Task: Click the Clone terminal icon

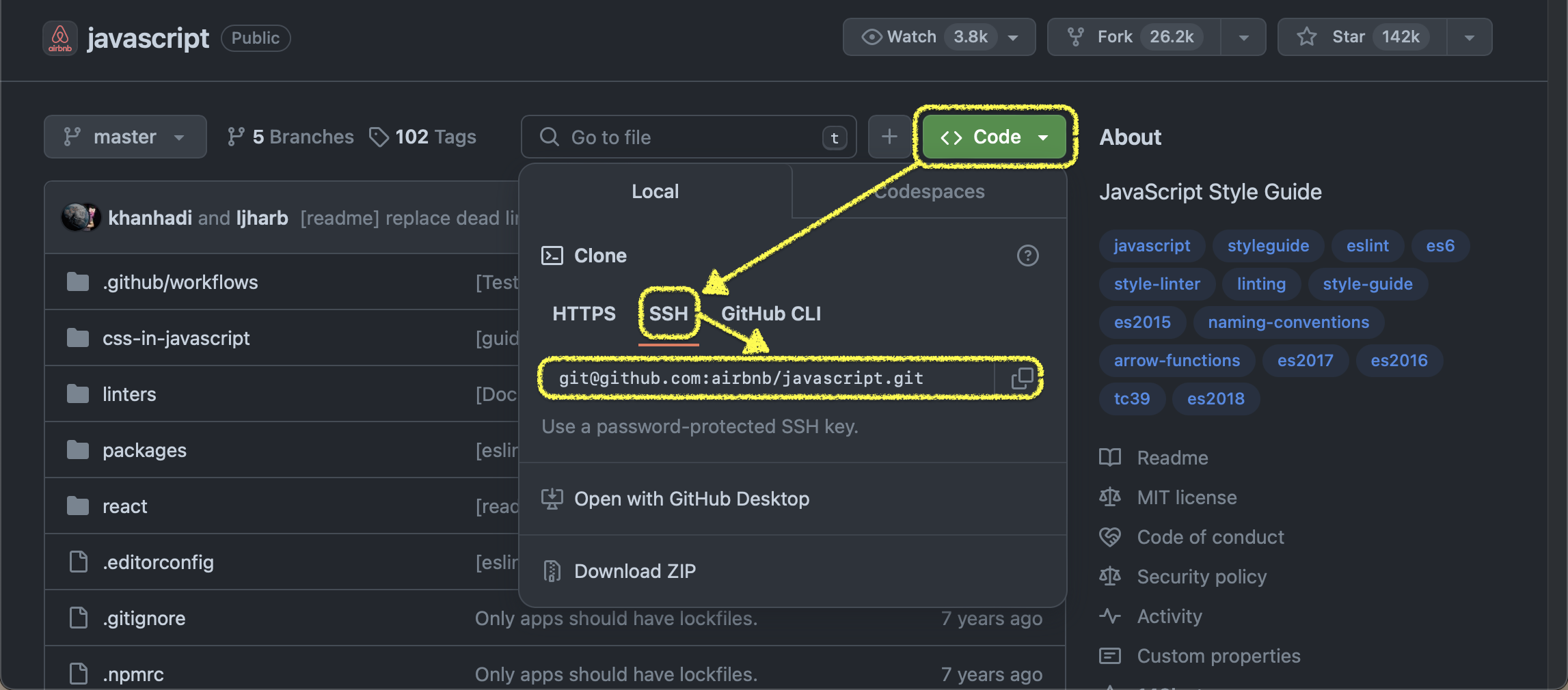Action: [x=552, y=256]
